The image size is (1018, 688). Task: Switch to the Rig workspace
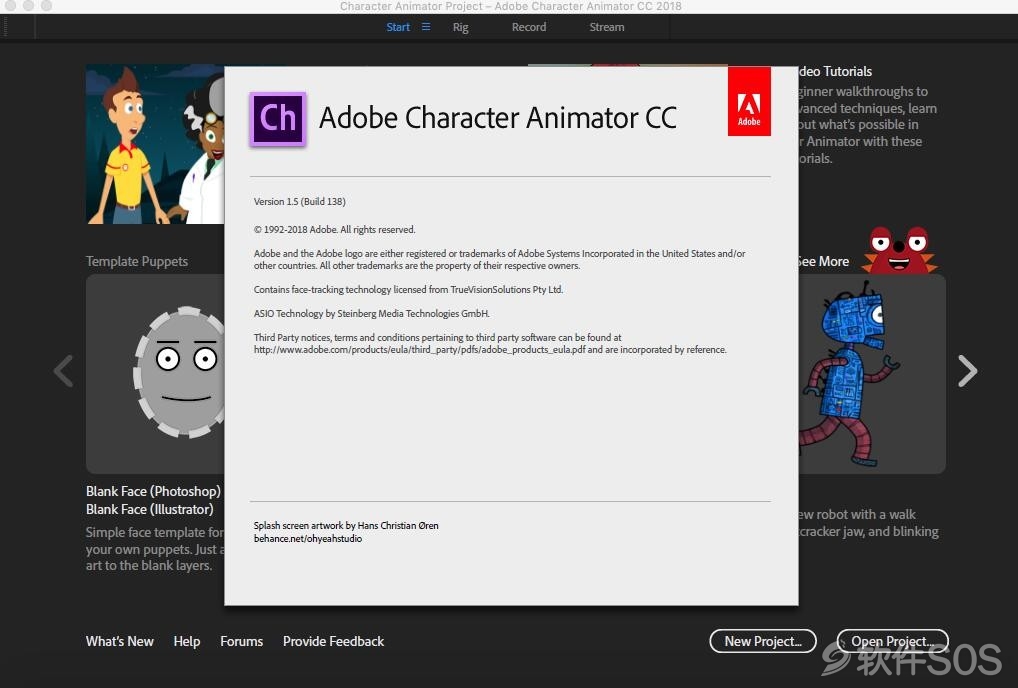[x=460, y=27]
